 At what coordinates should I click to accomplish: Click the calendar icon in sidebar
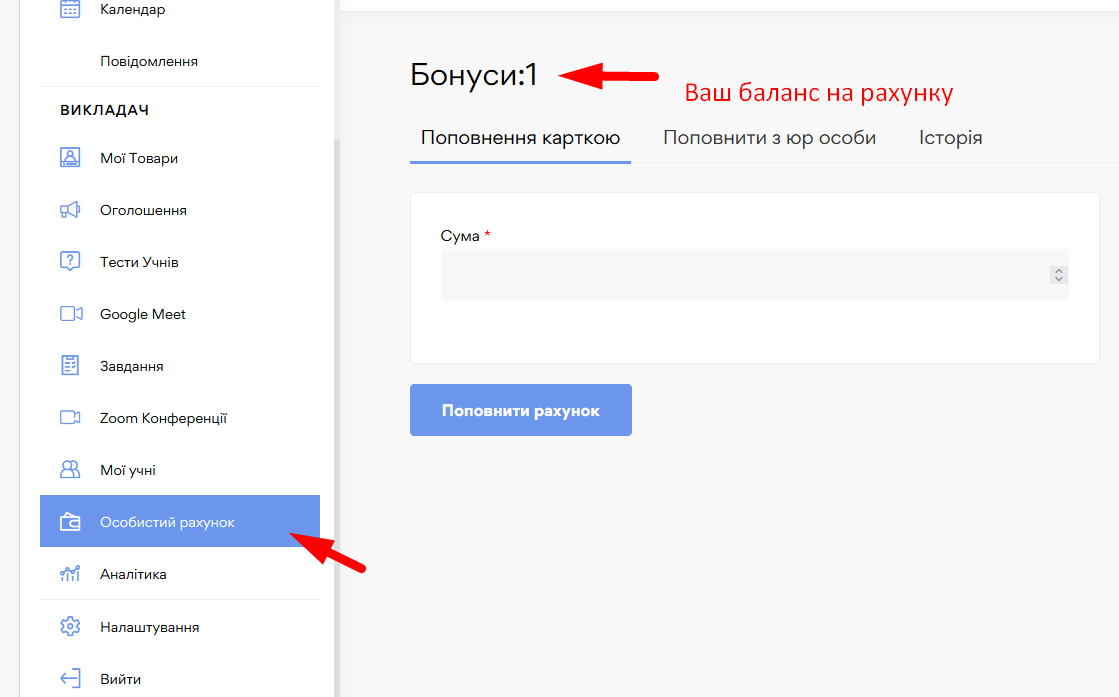70,10
